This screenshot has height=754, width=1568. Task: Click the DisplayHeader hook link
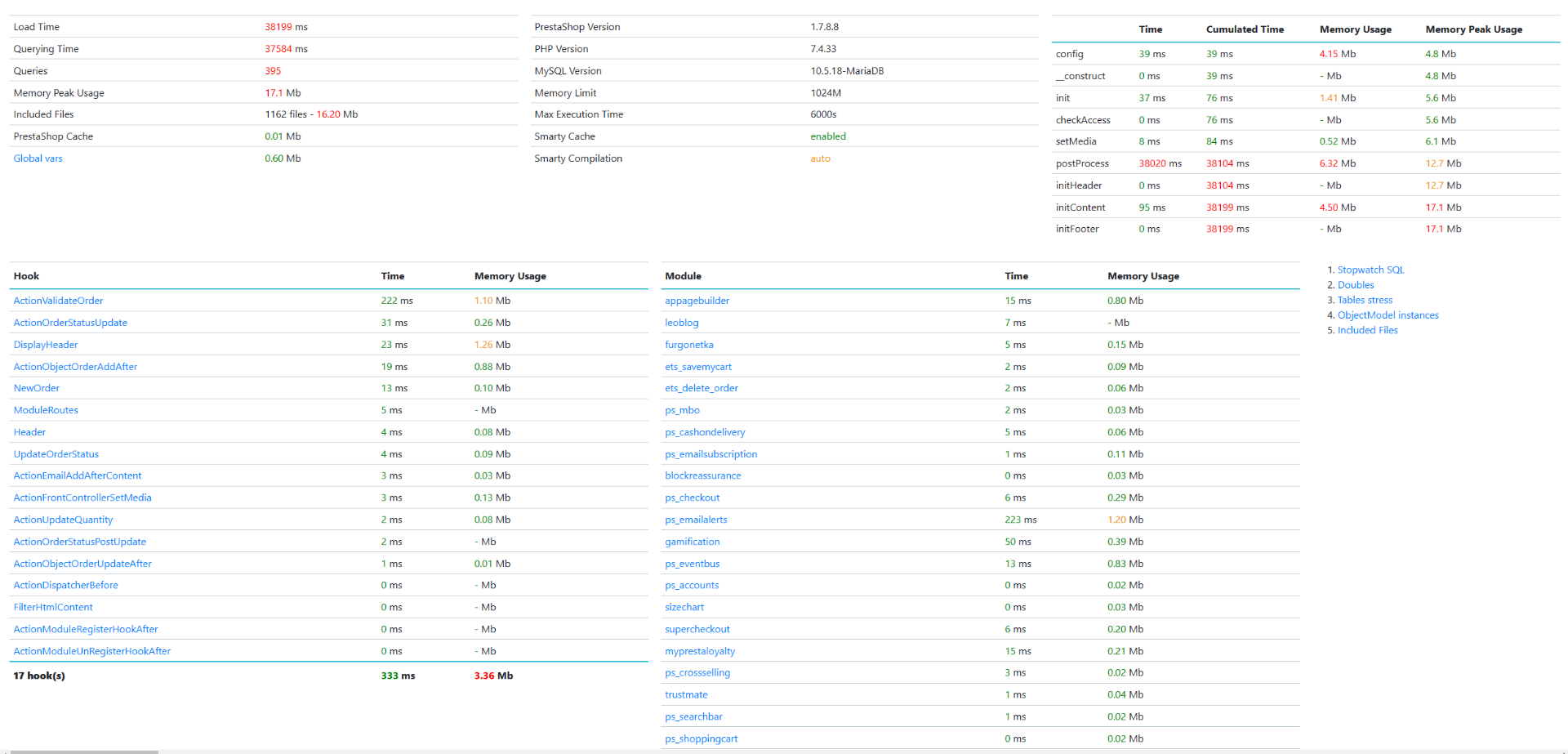tap(46, 345)
